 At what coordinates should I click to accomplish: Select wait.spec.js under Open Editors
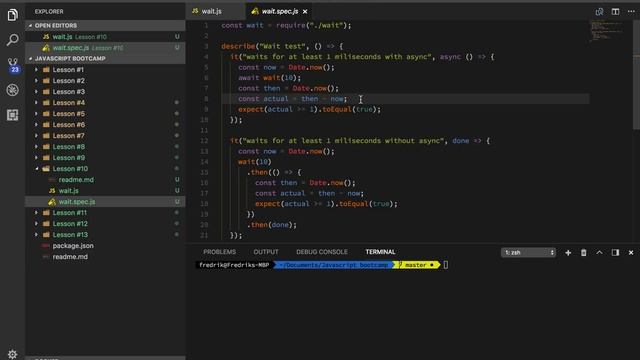[105, 48]
